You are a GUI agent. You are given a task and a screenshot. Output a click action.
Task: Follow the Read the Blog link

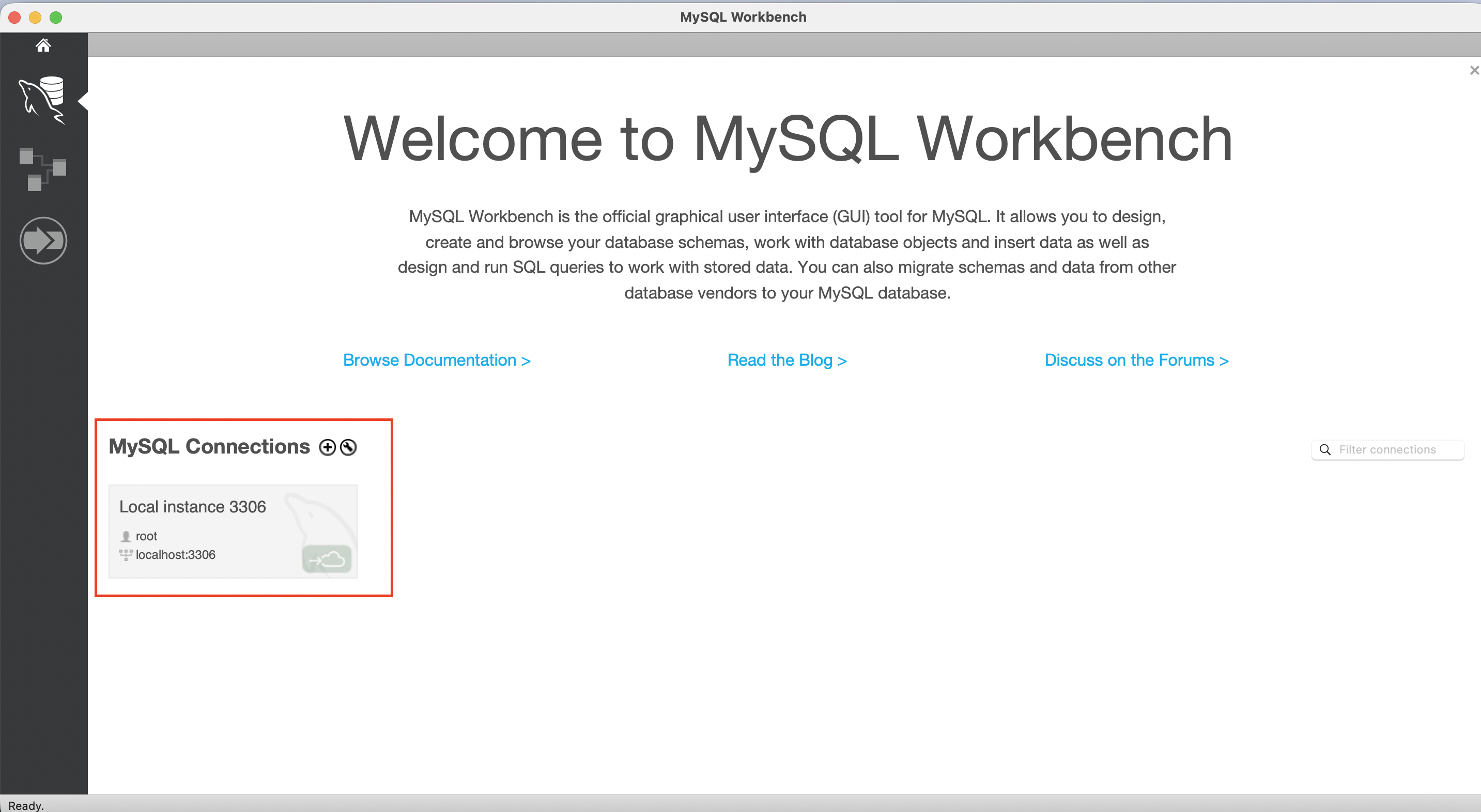786,360
